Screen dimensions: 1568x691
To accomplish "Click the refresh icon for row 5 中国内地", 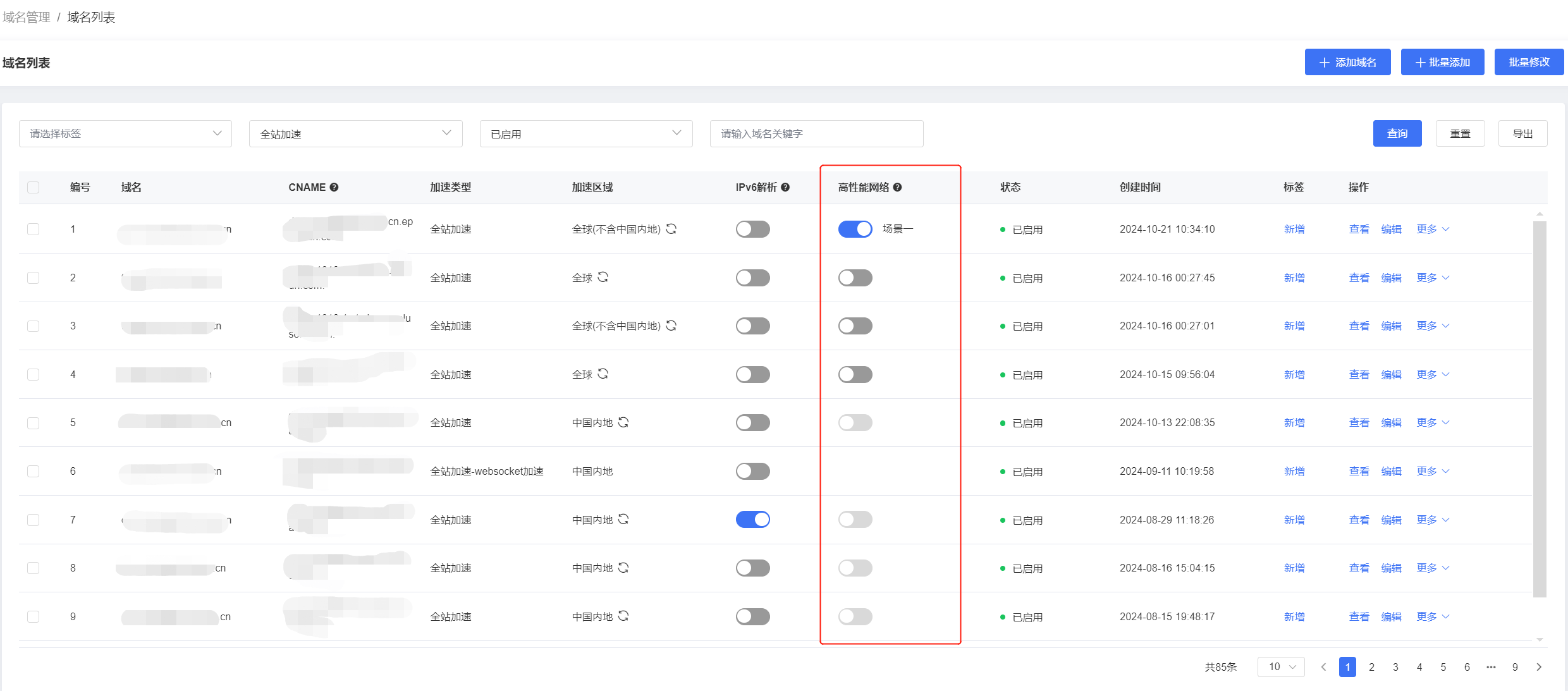I will (623, 422).
